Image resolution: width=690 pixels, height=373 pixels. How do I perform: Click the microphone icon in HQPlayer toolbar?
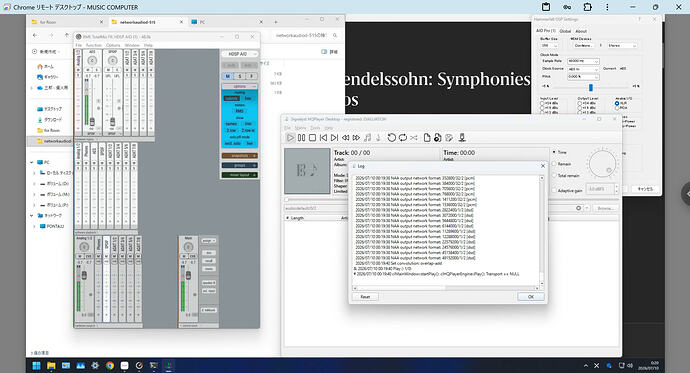pos(462,138)
